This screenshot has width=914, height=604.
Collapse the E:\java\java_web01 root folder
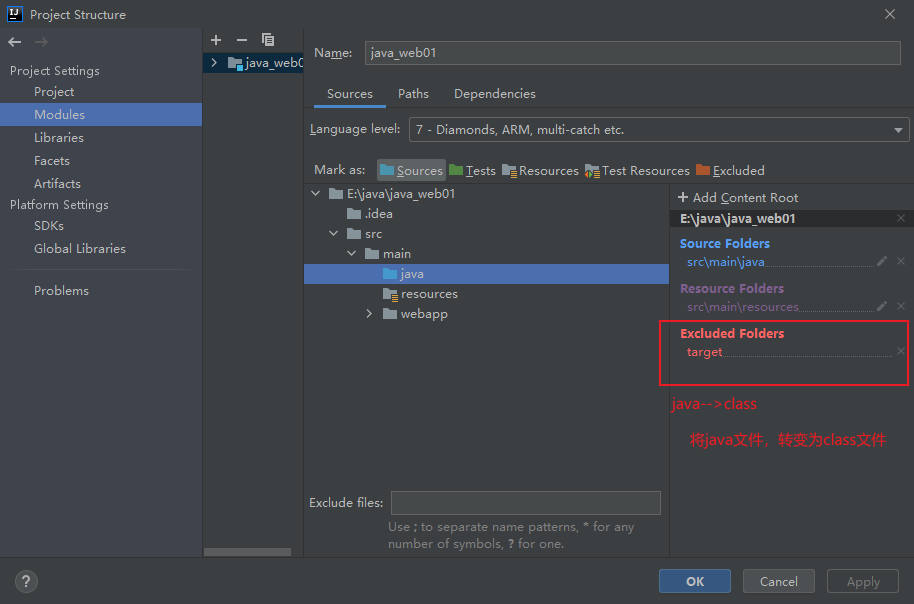[316, 193]
